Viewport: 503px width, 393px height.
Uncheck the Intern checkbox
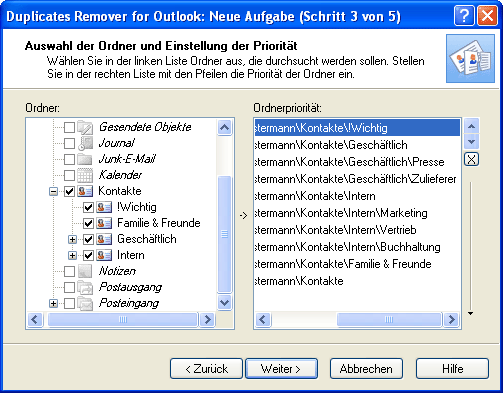88,255
